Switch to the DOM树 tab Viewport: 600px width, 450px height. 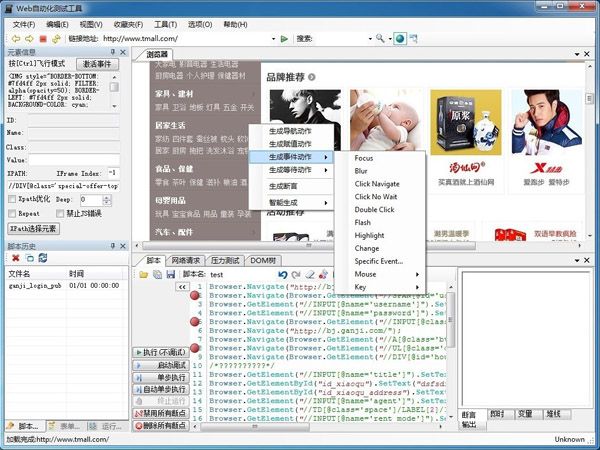click(263, 261)
